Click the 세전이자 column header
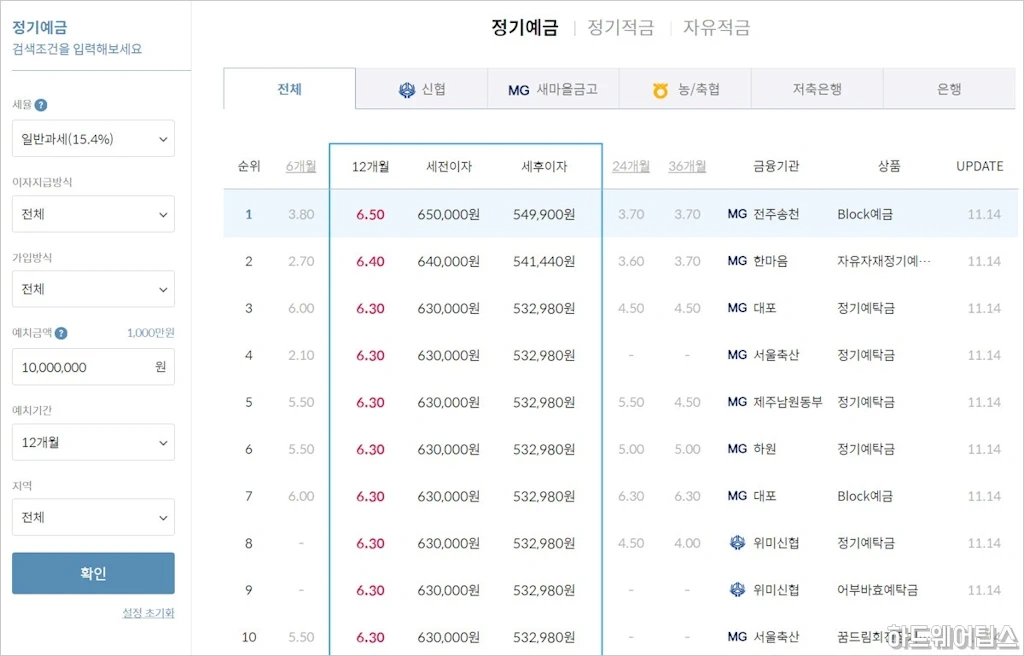The image size is (1024, 656). point(449,167)
